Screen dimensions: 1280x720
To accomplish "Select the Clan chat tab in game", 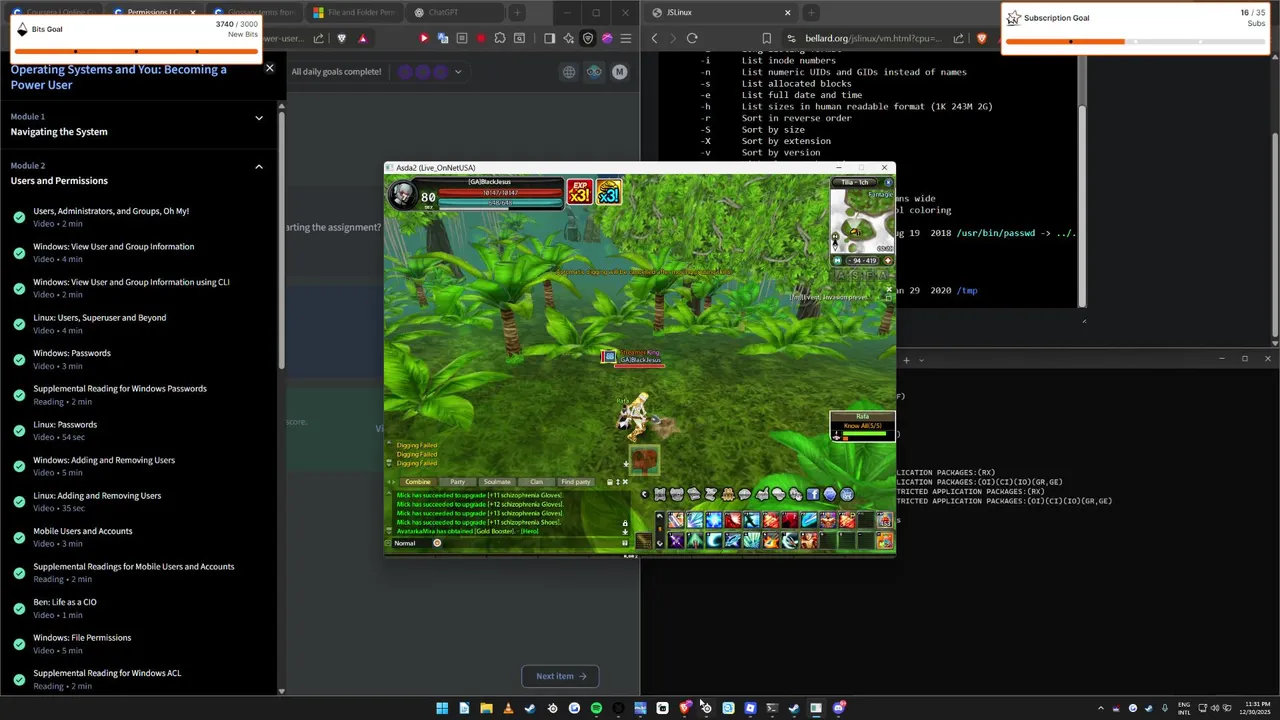I will [536, 482].
